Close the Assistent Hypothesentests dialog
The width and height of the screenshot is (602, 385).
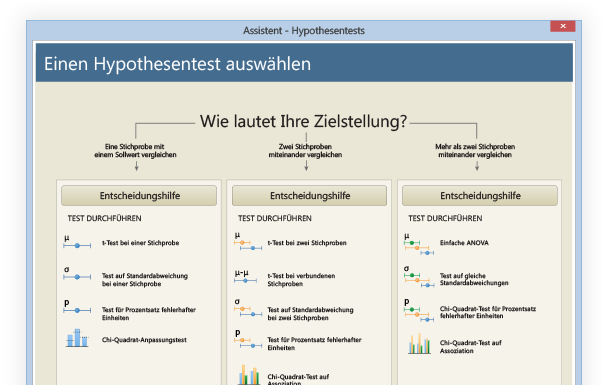coord(562,26)
